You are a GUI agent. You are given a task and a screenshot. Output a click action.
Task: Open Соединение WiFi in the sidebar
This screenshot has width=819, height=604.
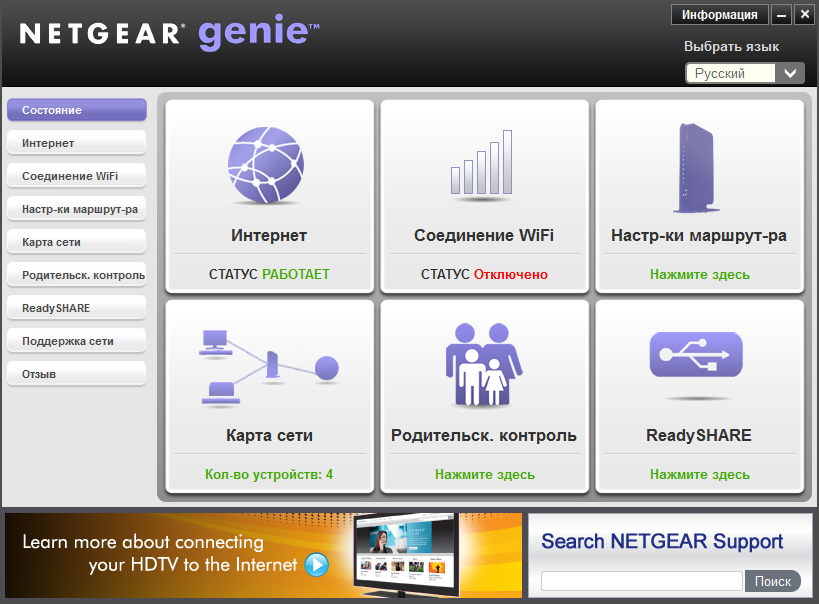[77, 176]
